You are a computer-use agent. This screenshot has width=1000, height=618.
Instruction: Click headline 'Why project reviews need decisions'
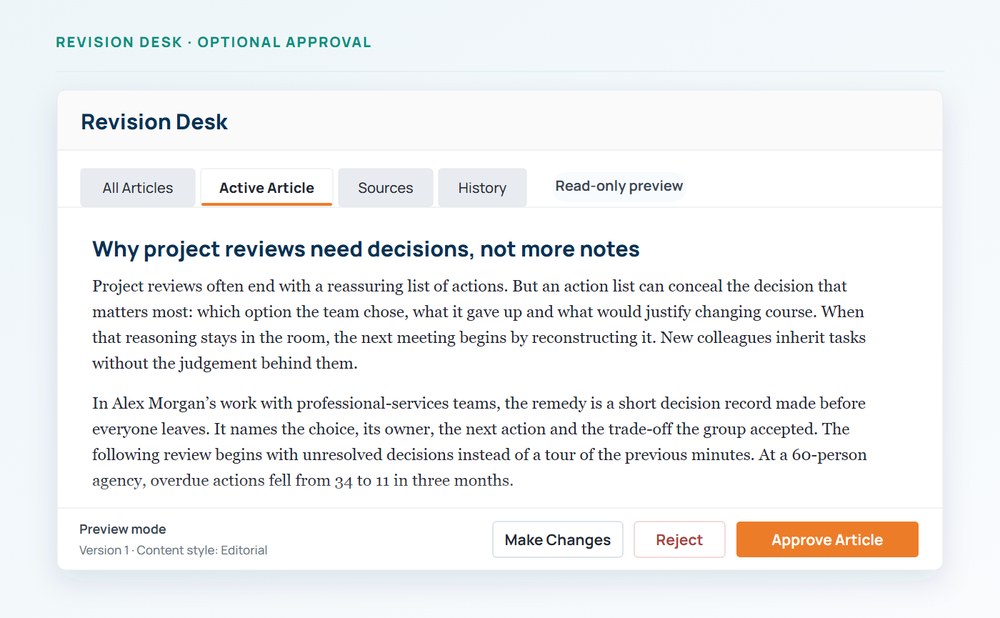pyautogui.click(x=365, y=249)
